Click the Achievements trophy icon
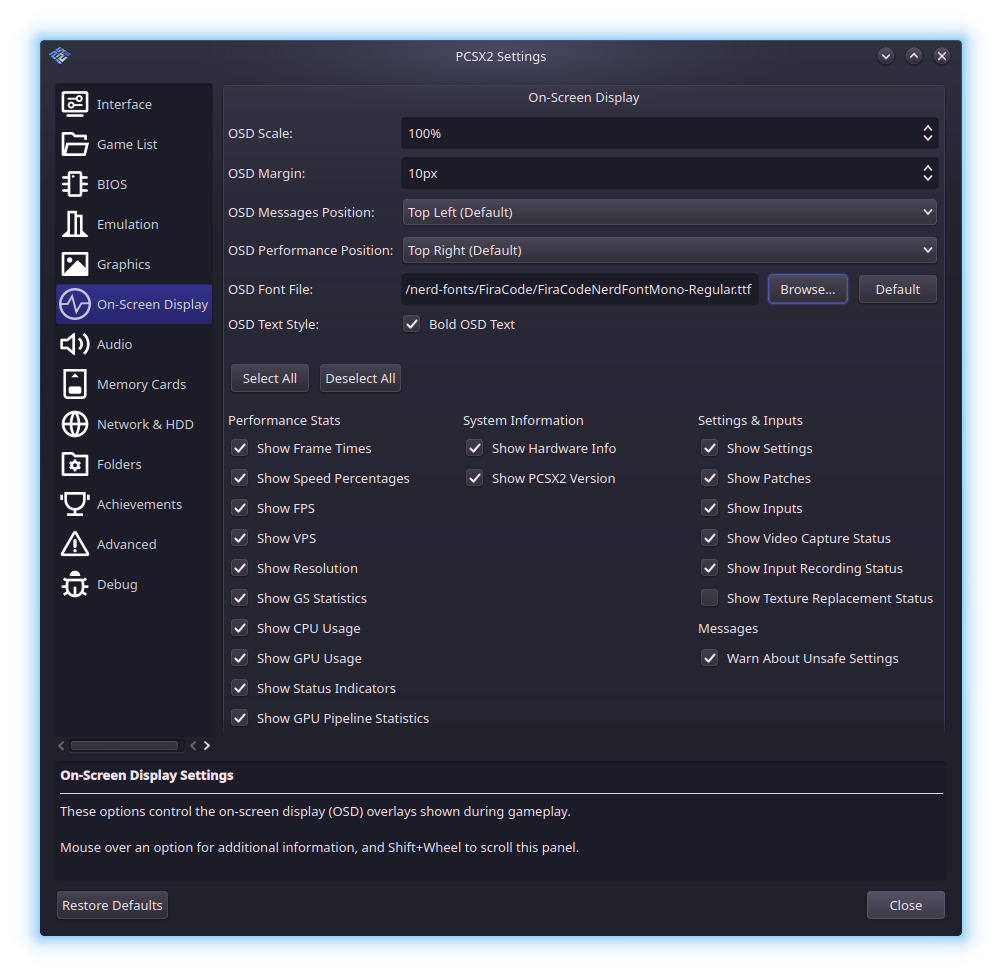Screen dimensions: 1002x976 [x=75, y=504]
